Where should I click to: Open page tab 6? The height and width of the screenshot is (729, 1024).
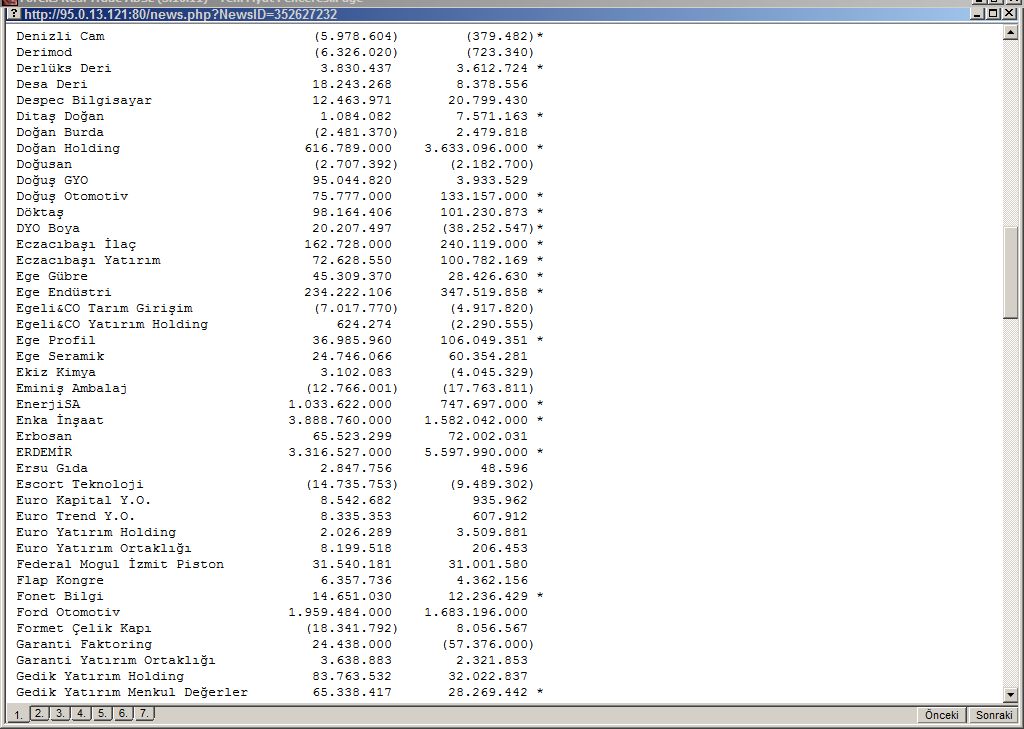[x=123, y=713]
